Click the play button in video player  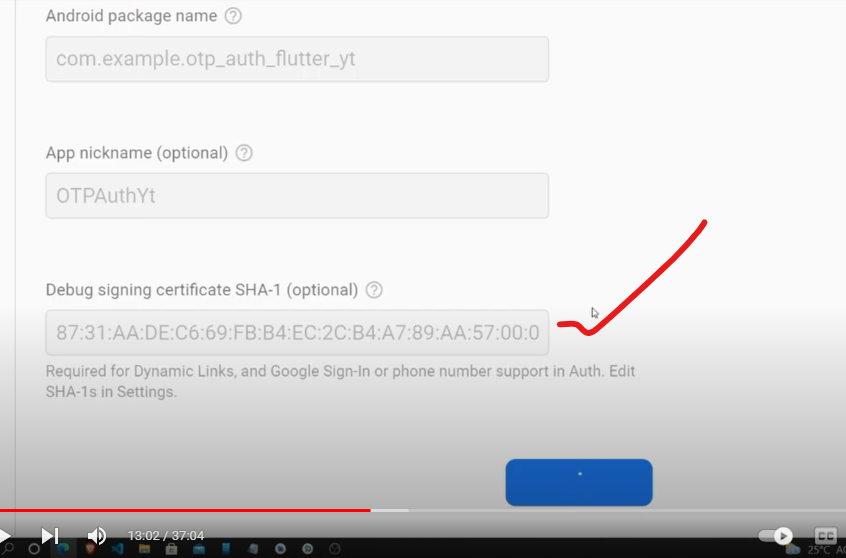[x=4, y=535]
